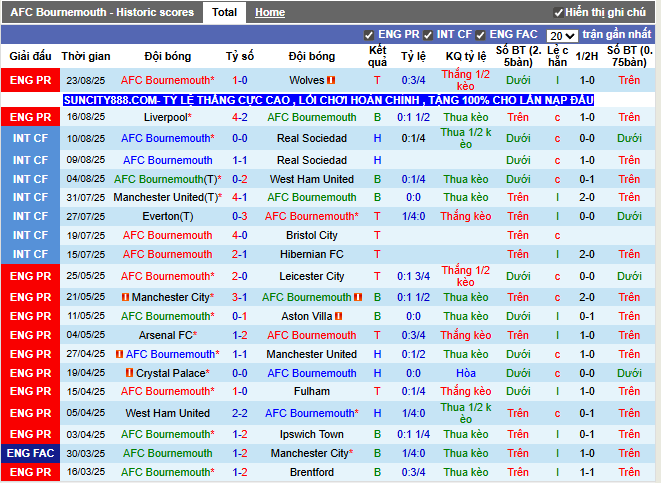Open the Ipswich Town team link
Viewport: 661px width, 483px height.
[312, 434]
